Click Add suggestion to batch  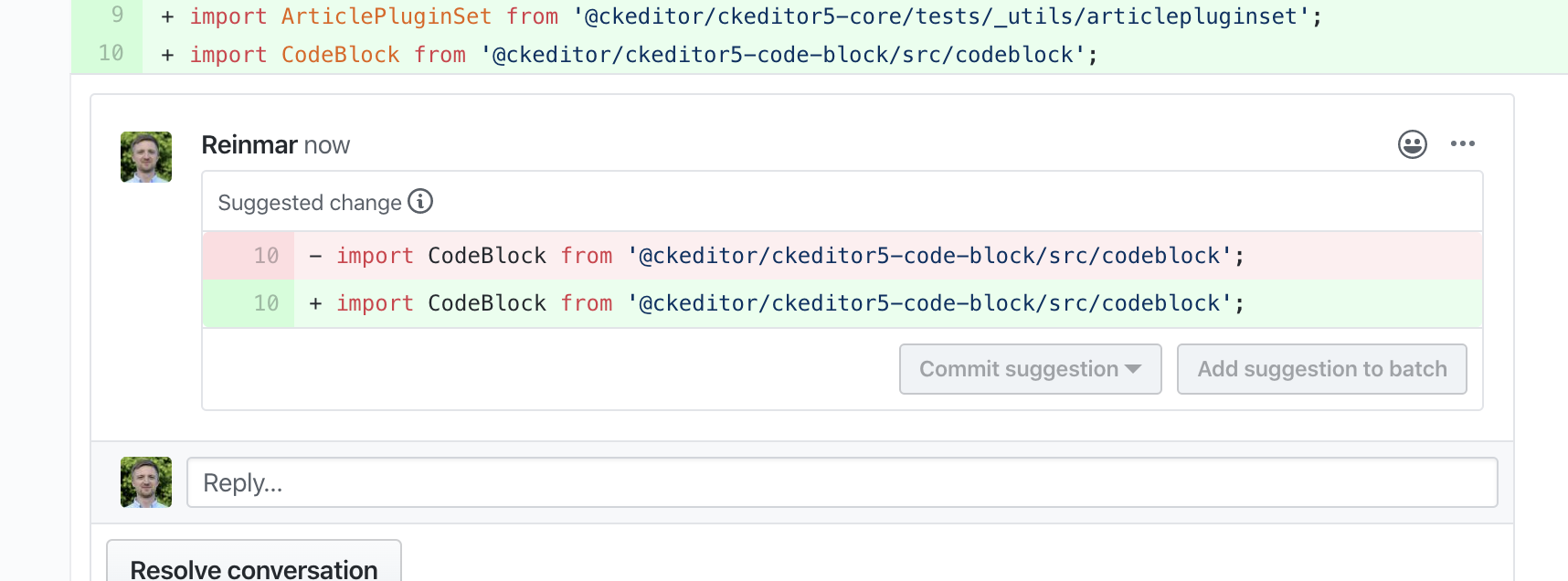click(1321, 369)
